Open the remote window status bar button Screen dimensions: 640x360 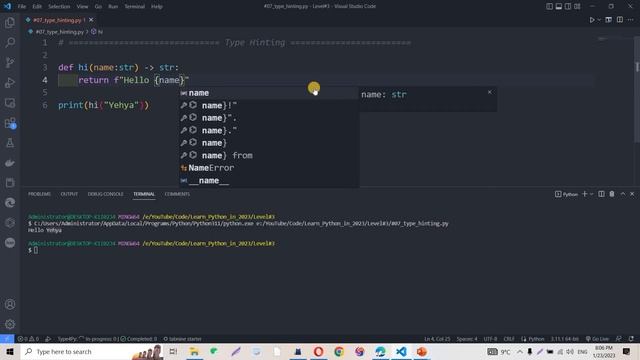click(7, 339)
